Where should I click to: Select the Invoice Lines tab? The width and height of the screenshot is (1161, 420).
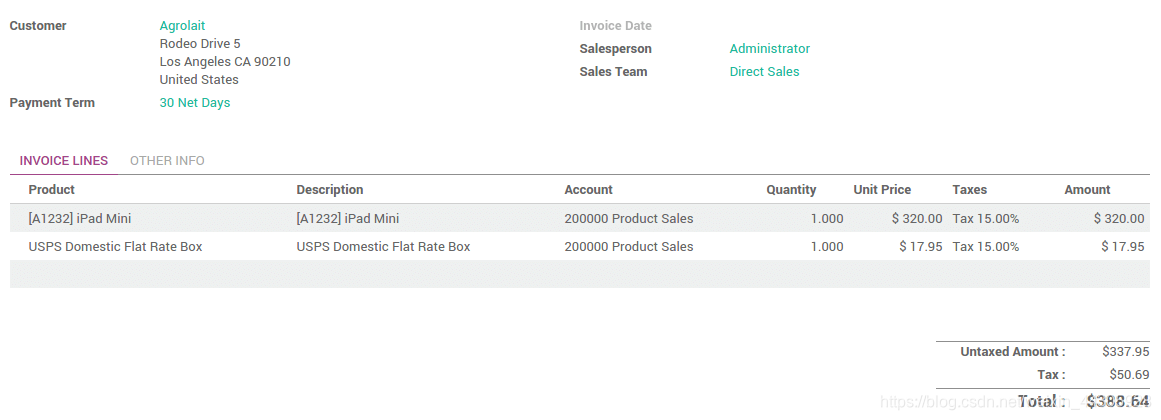[64, 161]
